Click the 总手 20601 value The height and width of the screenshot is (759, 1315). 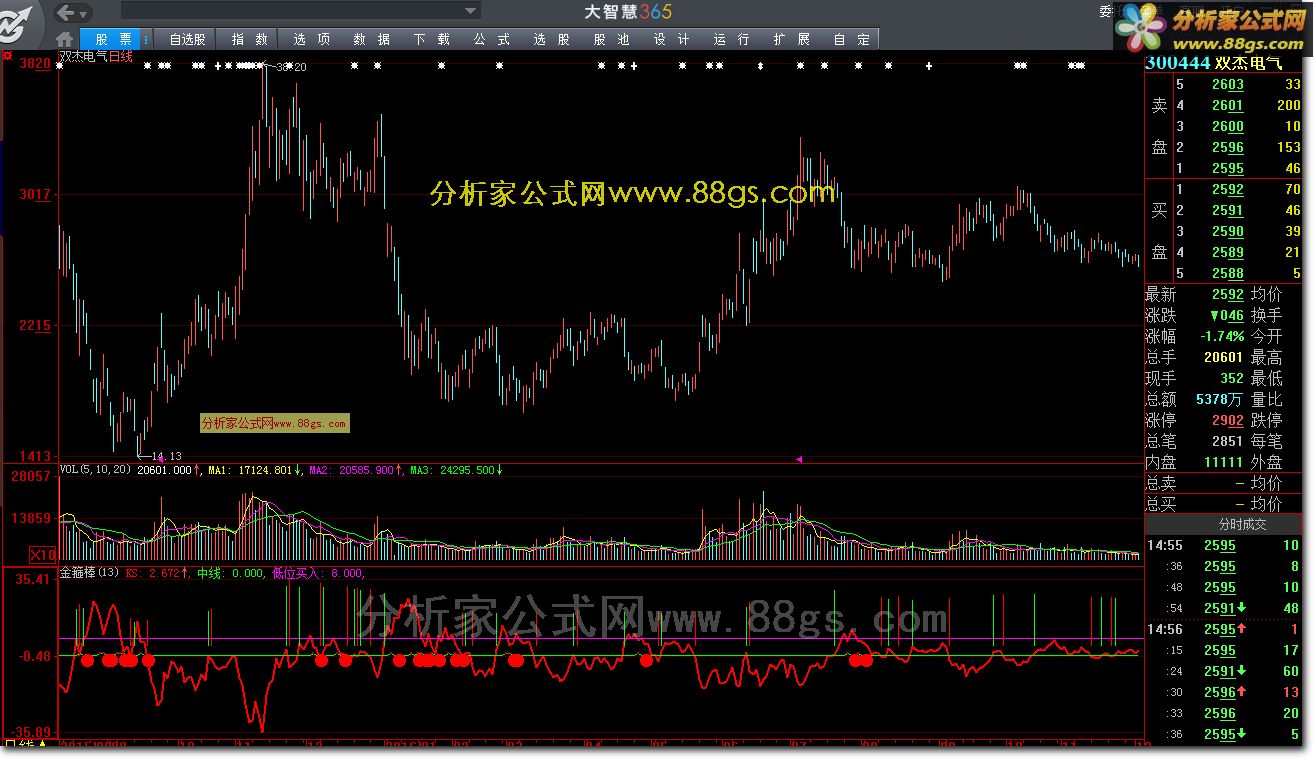(x=1223, y=358)
